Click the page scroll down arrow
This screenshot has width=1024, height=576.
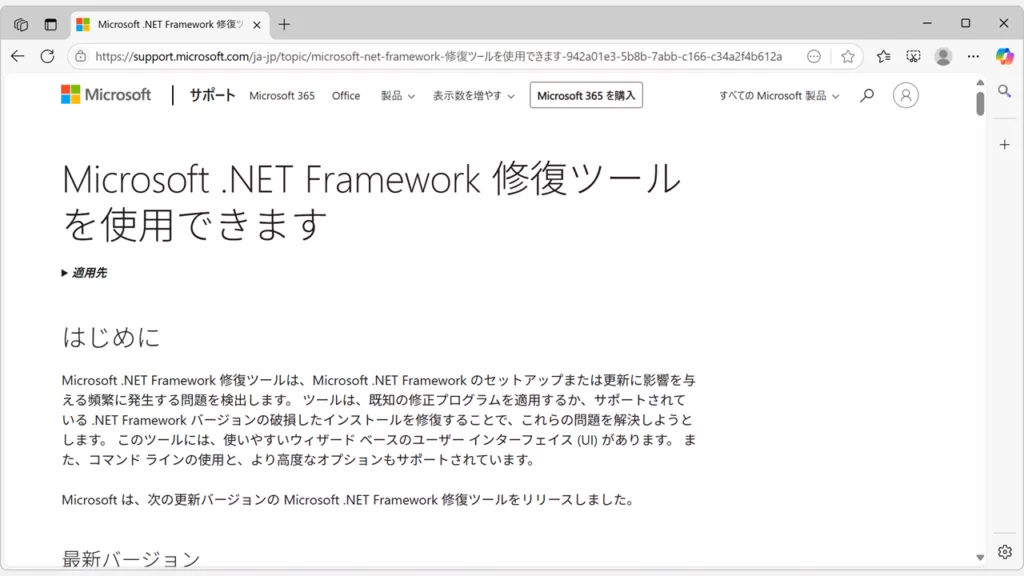click(x=980, y=558)
